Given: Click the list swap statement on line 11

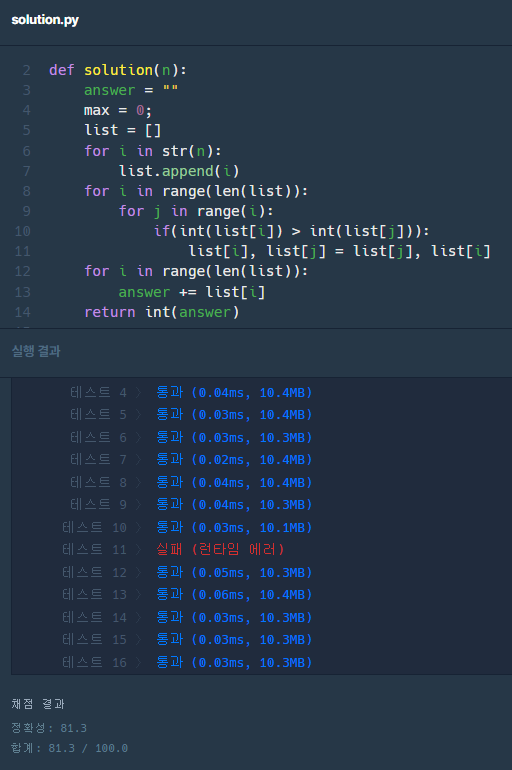Looking at the screenshot, I should [339, 251].
